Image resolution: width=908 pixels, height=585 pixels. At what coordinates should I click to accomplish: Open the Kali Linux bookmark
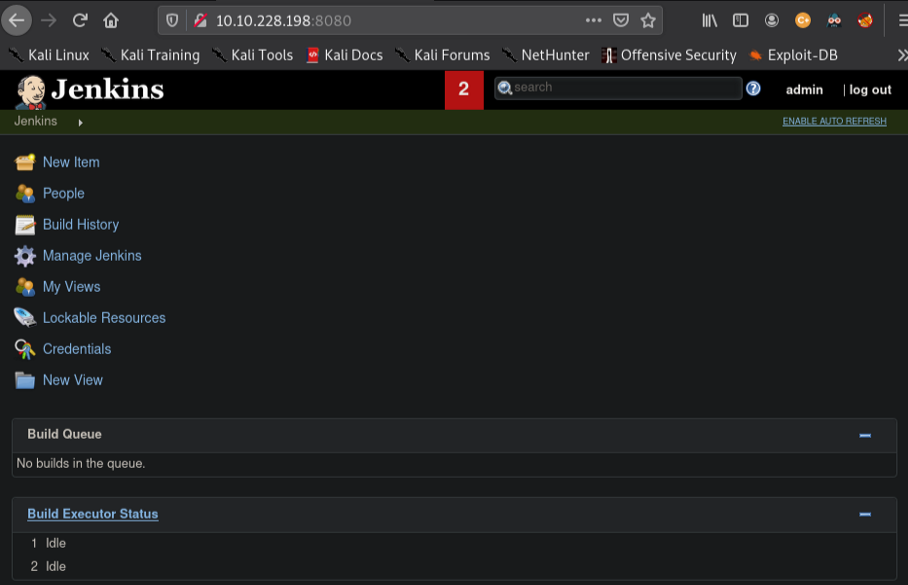[x=49, y=56]
